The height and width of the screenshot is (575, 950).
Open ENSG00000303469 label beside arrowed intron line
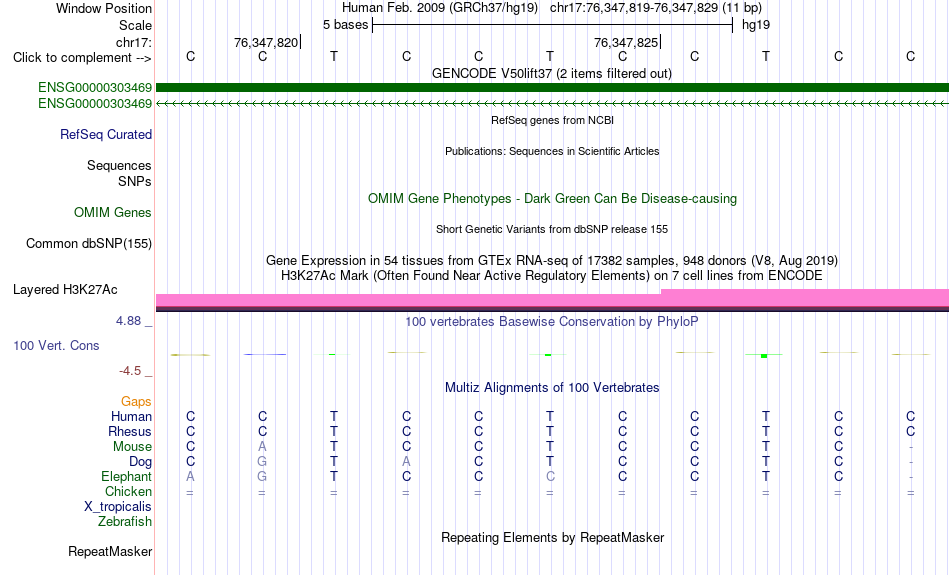click(x=95, y=104)
